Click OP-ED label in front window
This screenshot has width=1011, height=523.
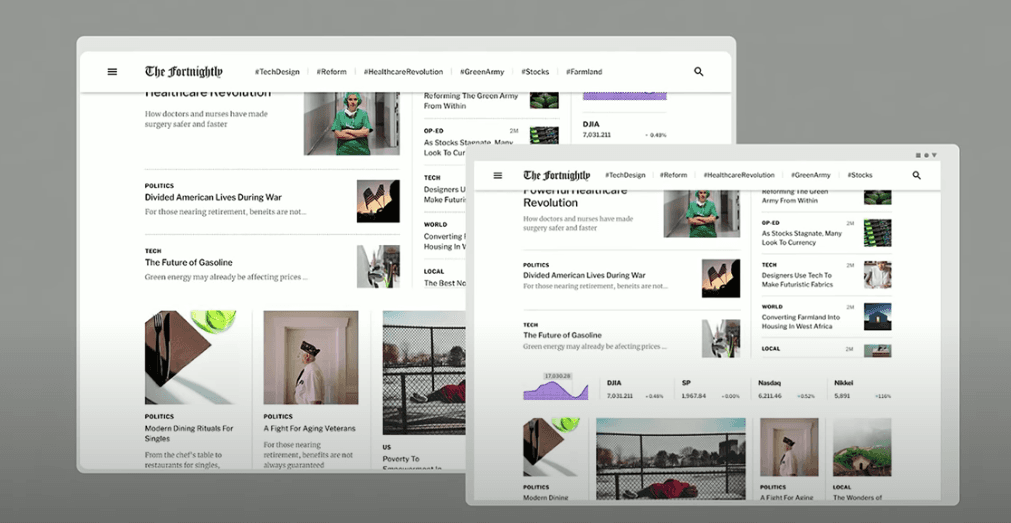(771, 222)
